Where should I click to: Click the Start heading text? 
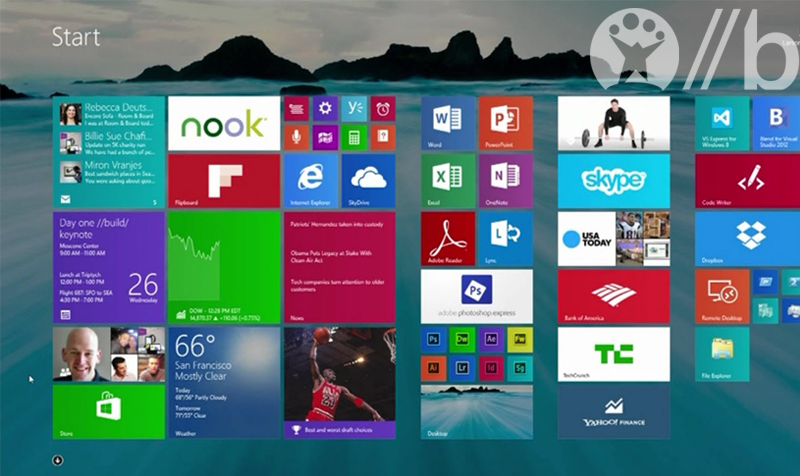click(x=76, y=37)
